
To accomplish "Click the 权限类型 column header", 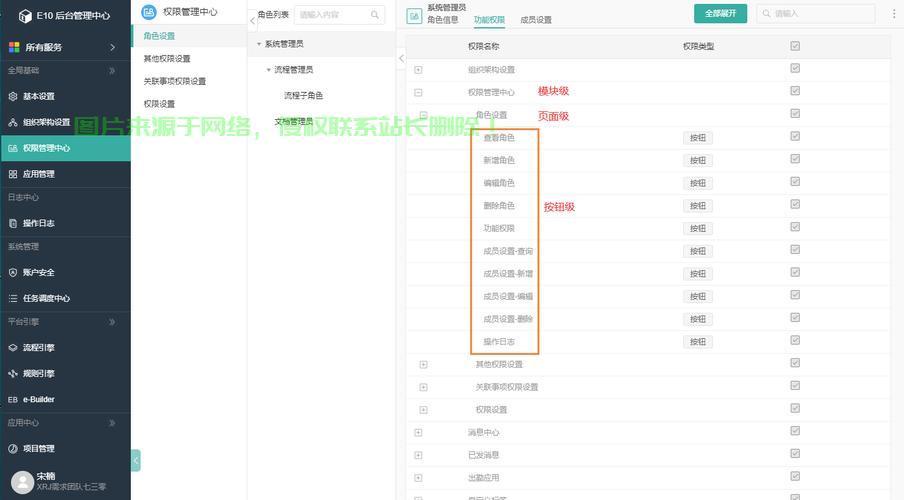I will [x=698, y=46].
